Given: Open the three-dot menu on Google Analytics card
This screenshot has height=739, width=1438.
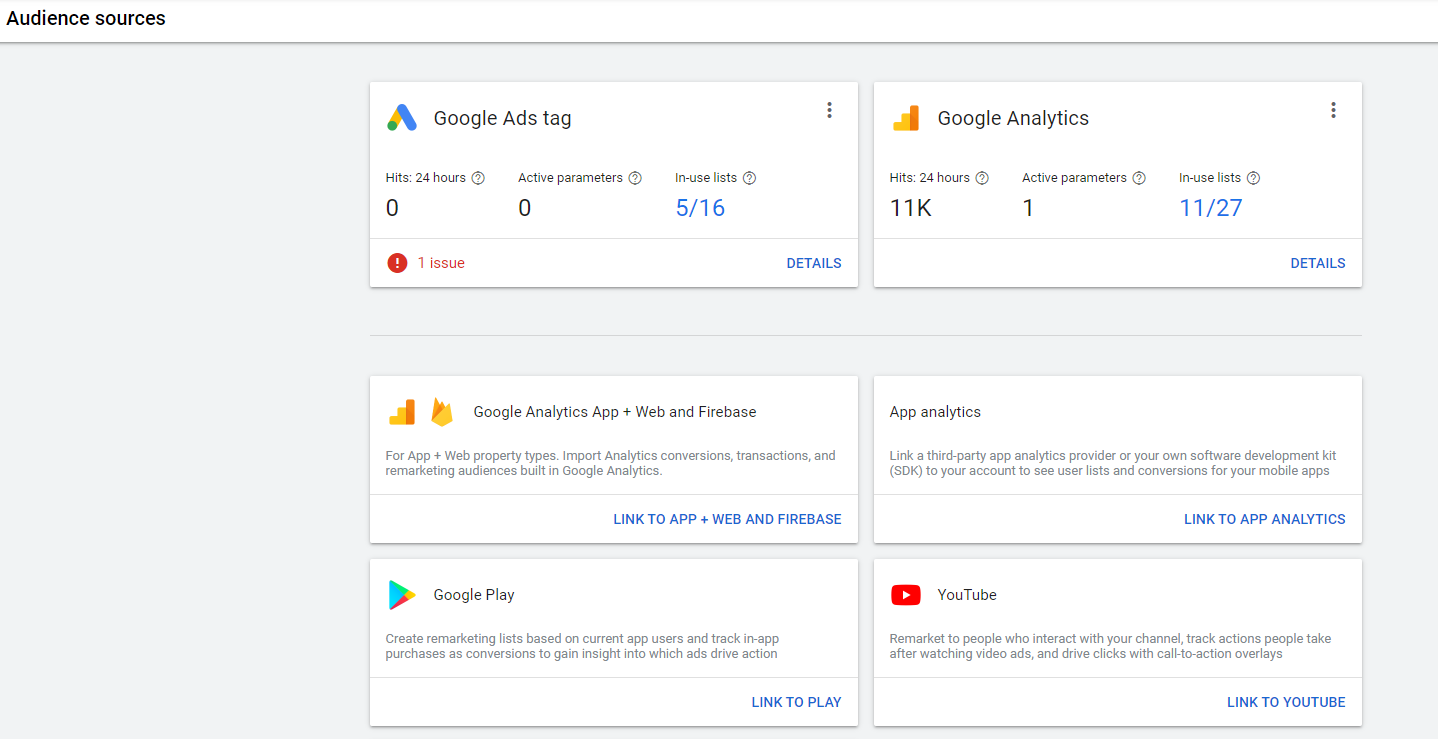Looking at the screenshot, I should tap(1333, 110).
